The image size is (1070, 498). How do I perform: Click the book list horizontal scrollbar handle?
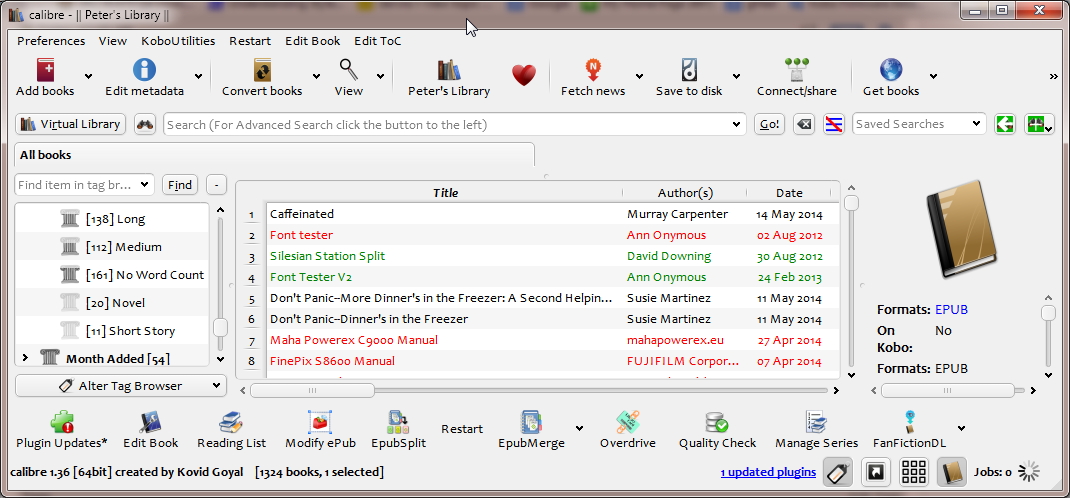(312, 390)
